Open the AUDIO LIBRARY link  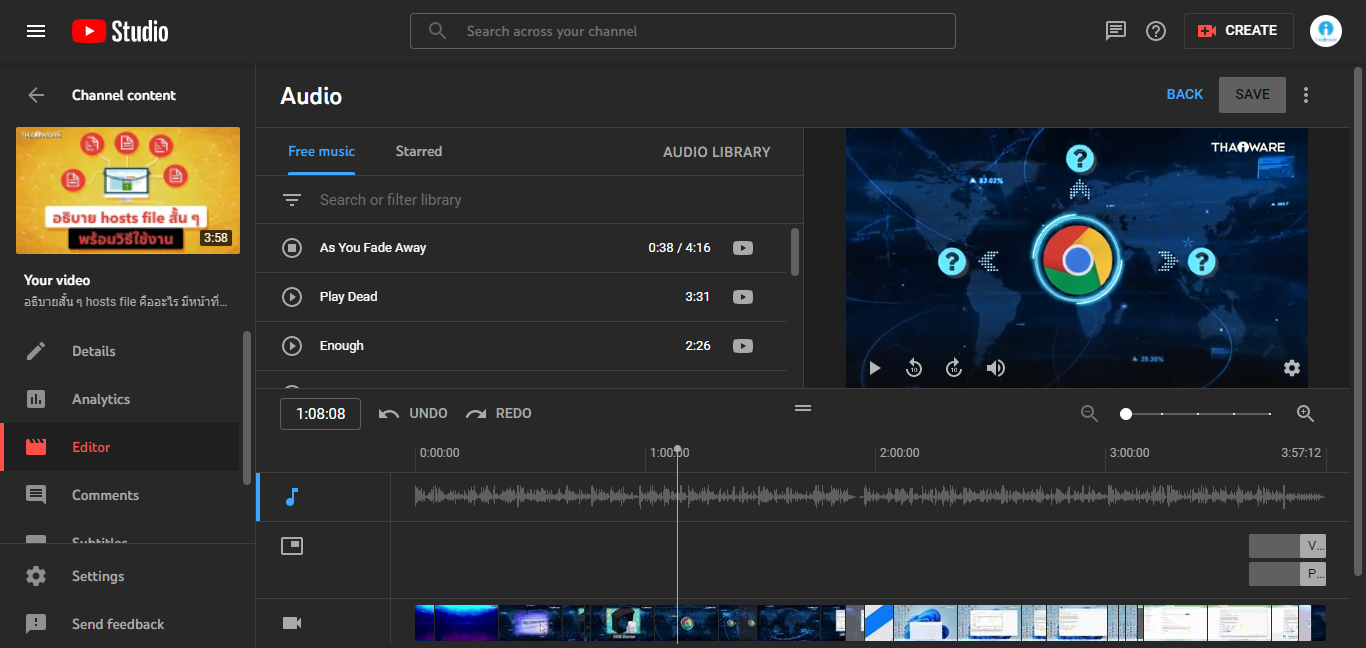coord(717,152)
